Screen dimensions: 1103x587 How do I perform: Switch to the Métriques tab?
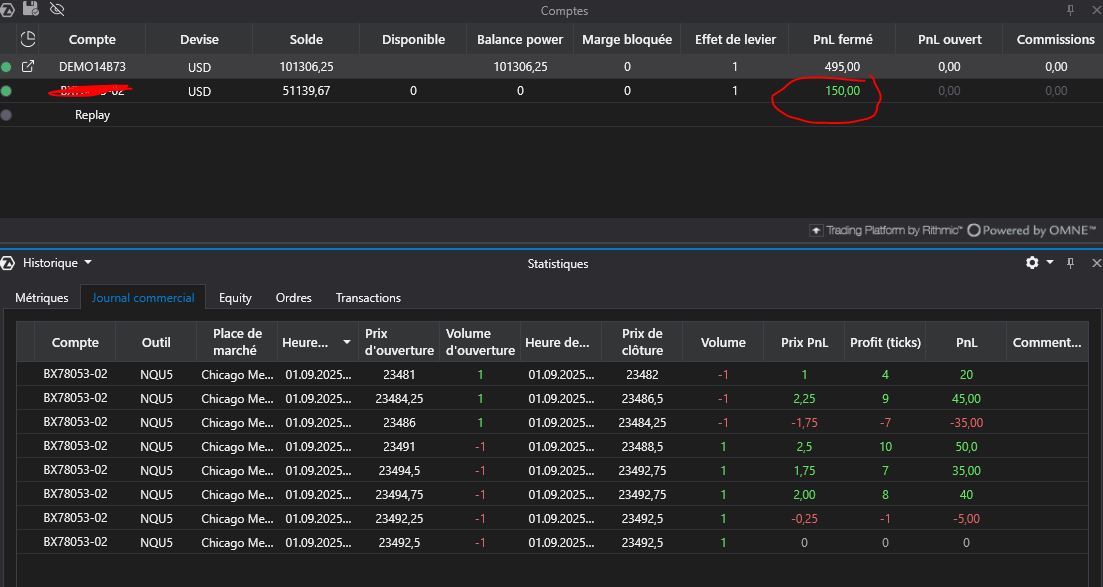coord(42,298)
